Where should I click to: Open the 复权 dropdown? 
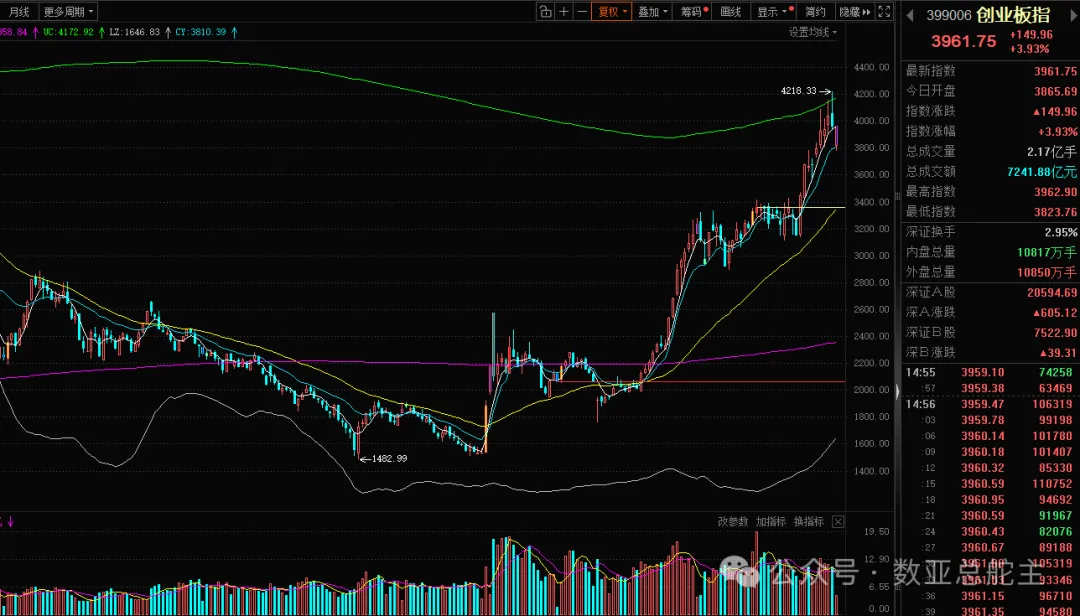click(612, 12)
